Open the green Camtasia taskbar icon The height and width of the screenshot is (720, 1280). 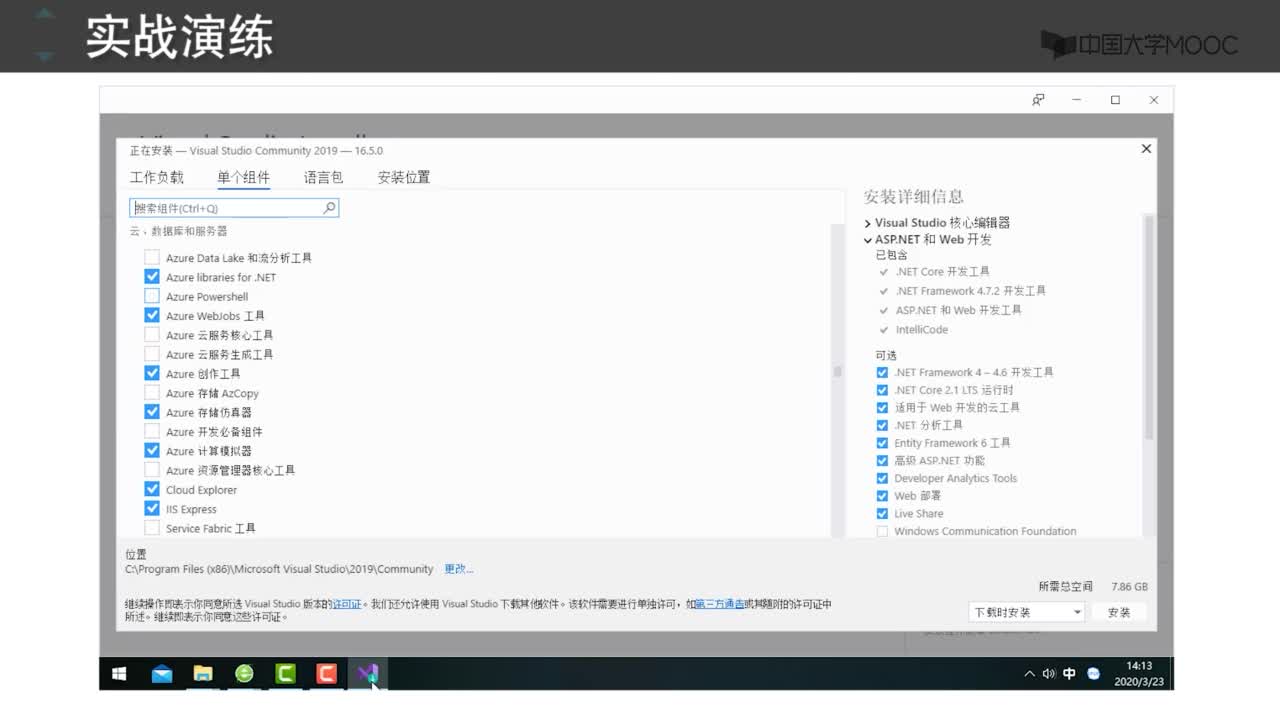point(285,674)
